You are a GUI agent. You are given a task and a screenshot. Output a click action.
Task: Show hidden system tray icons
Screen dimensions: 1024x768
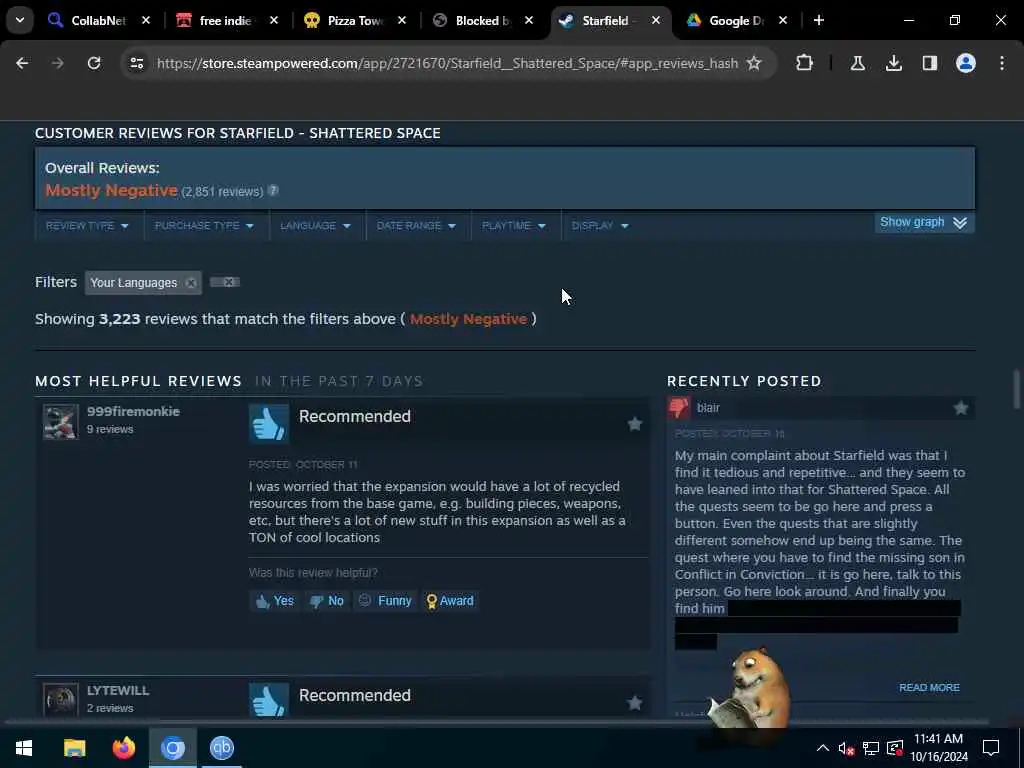click(x=823, y=748)
